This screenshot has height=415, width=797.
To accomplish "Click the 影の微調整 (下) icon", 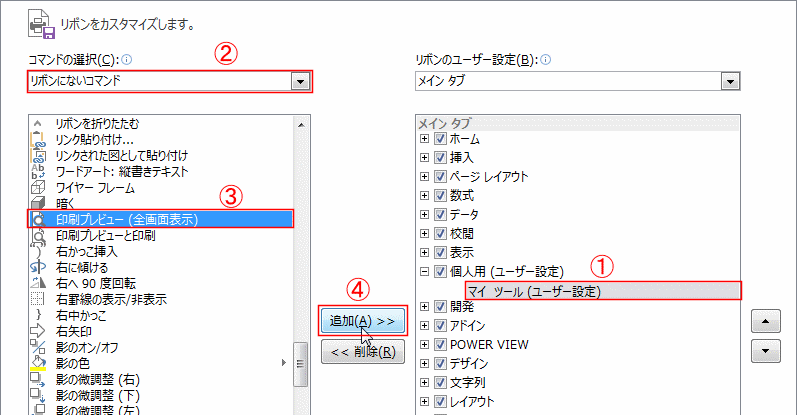I will [38, 395].
